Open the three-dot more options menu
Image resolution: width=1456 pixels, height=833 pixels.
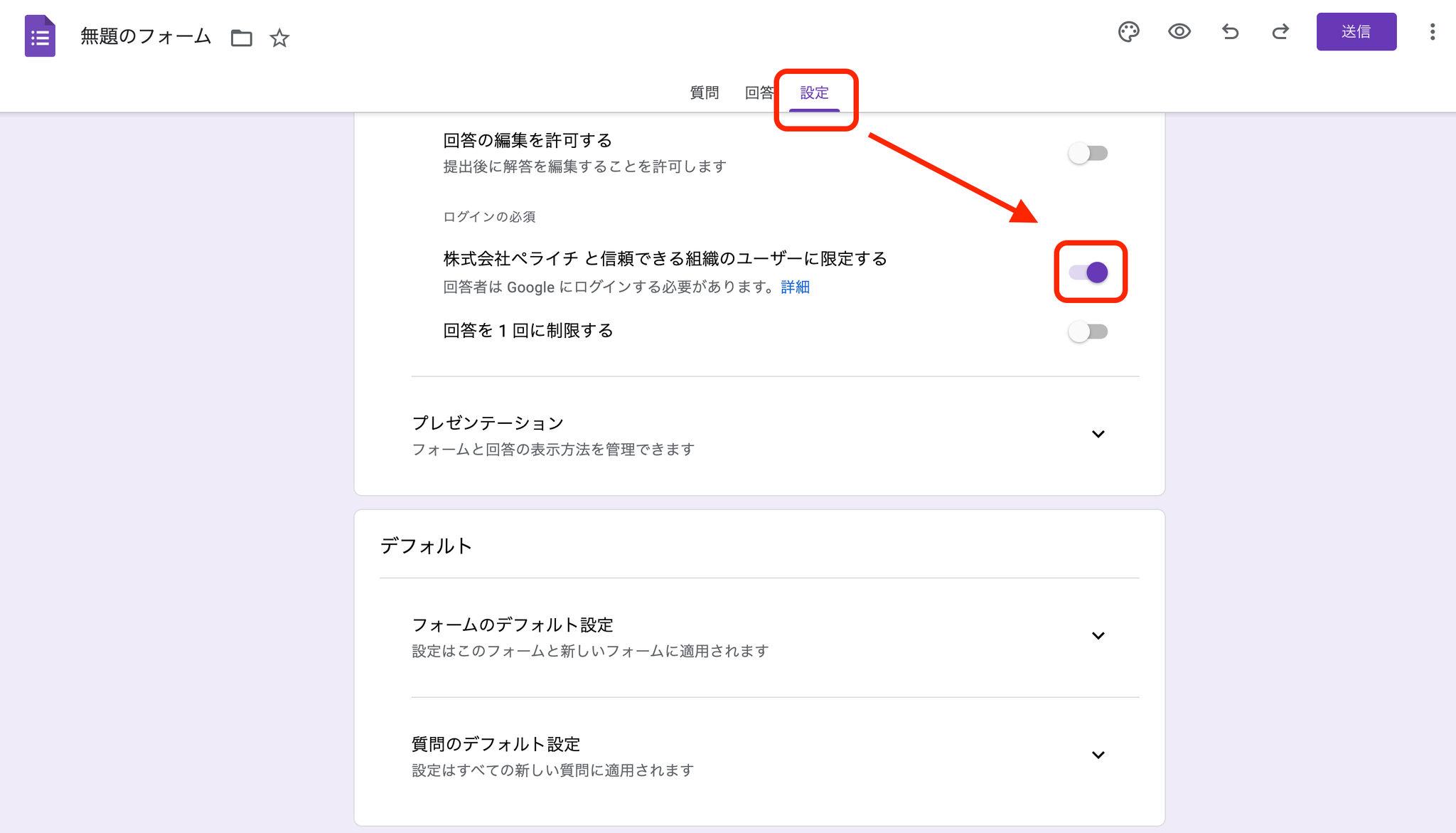1433,32
